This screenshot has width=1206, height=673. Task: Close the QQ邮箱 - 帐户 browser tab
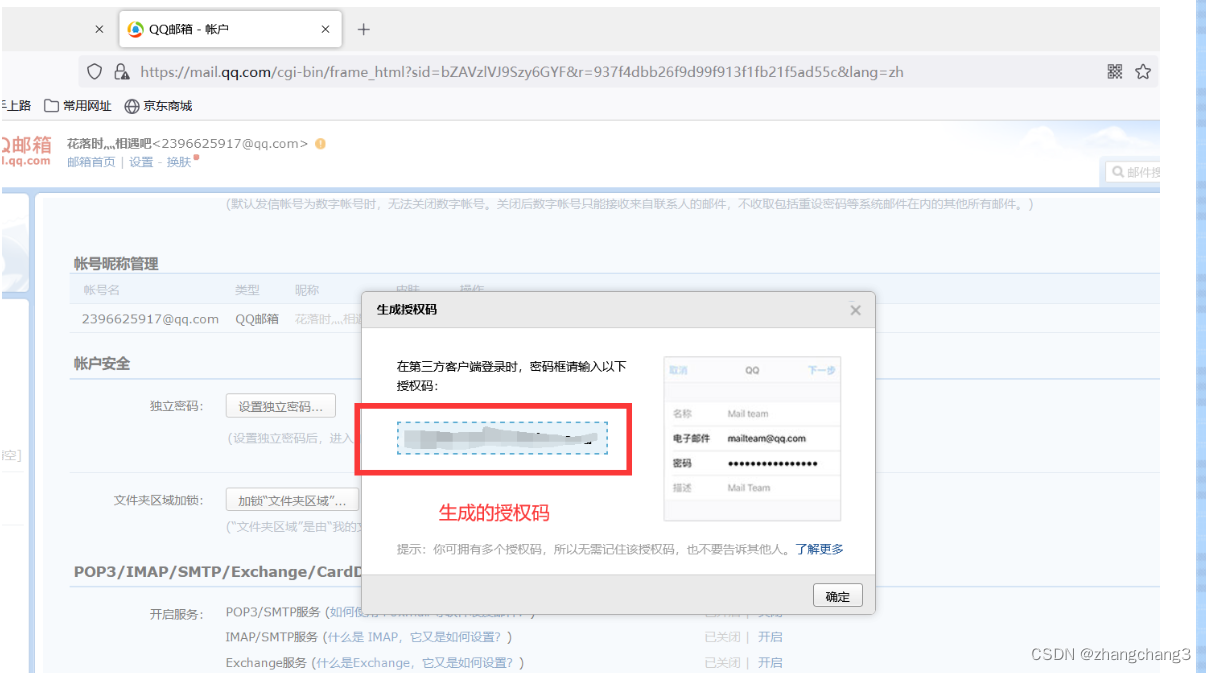click(325, 30)
